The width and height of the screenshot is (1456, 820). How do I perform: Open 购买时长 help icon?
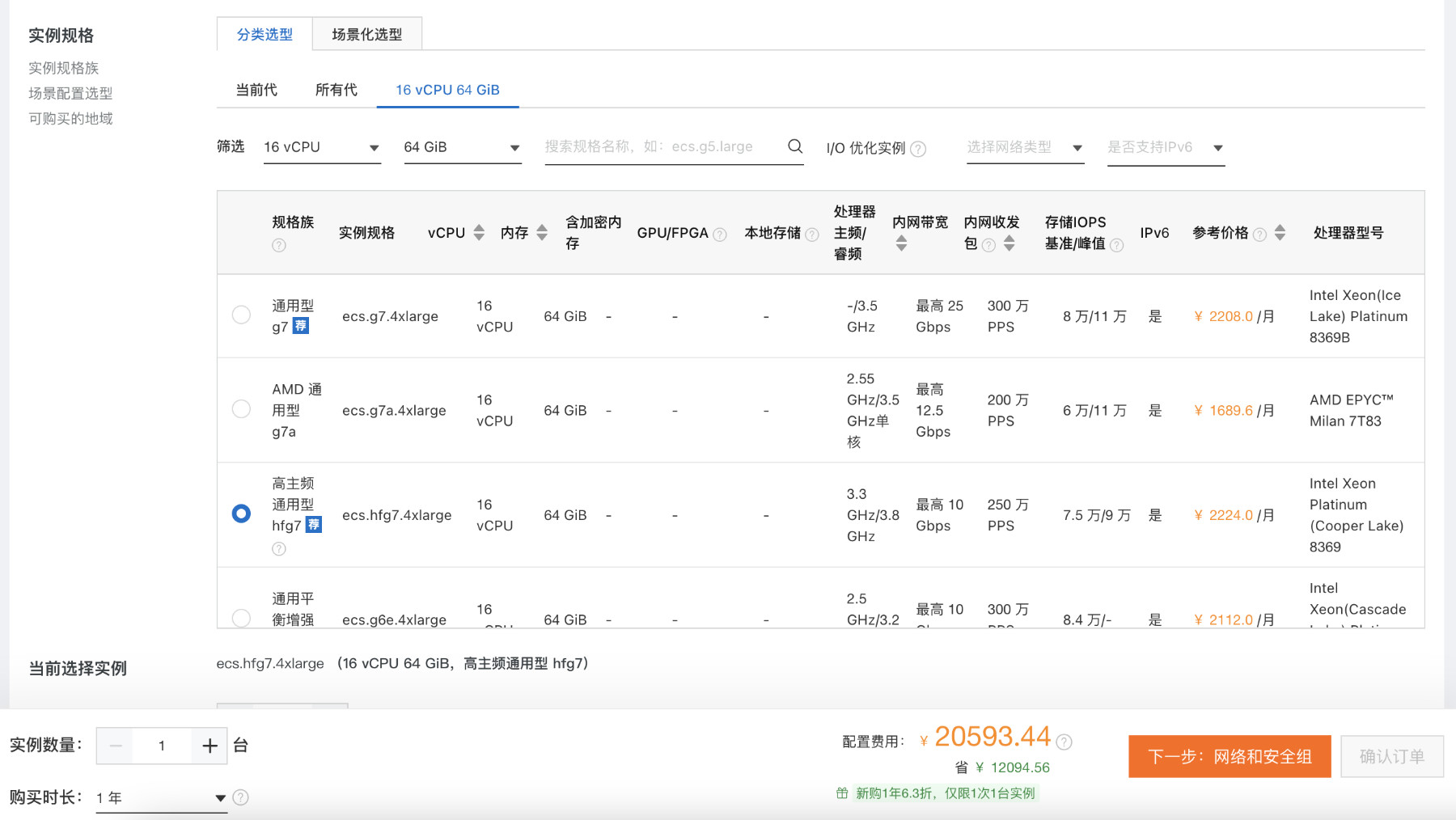click(x=240, y=797)
